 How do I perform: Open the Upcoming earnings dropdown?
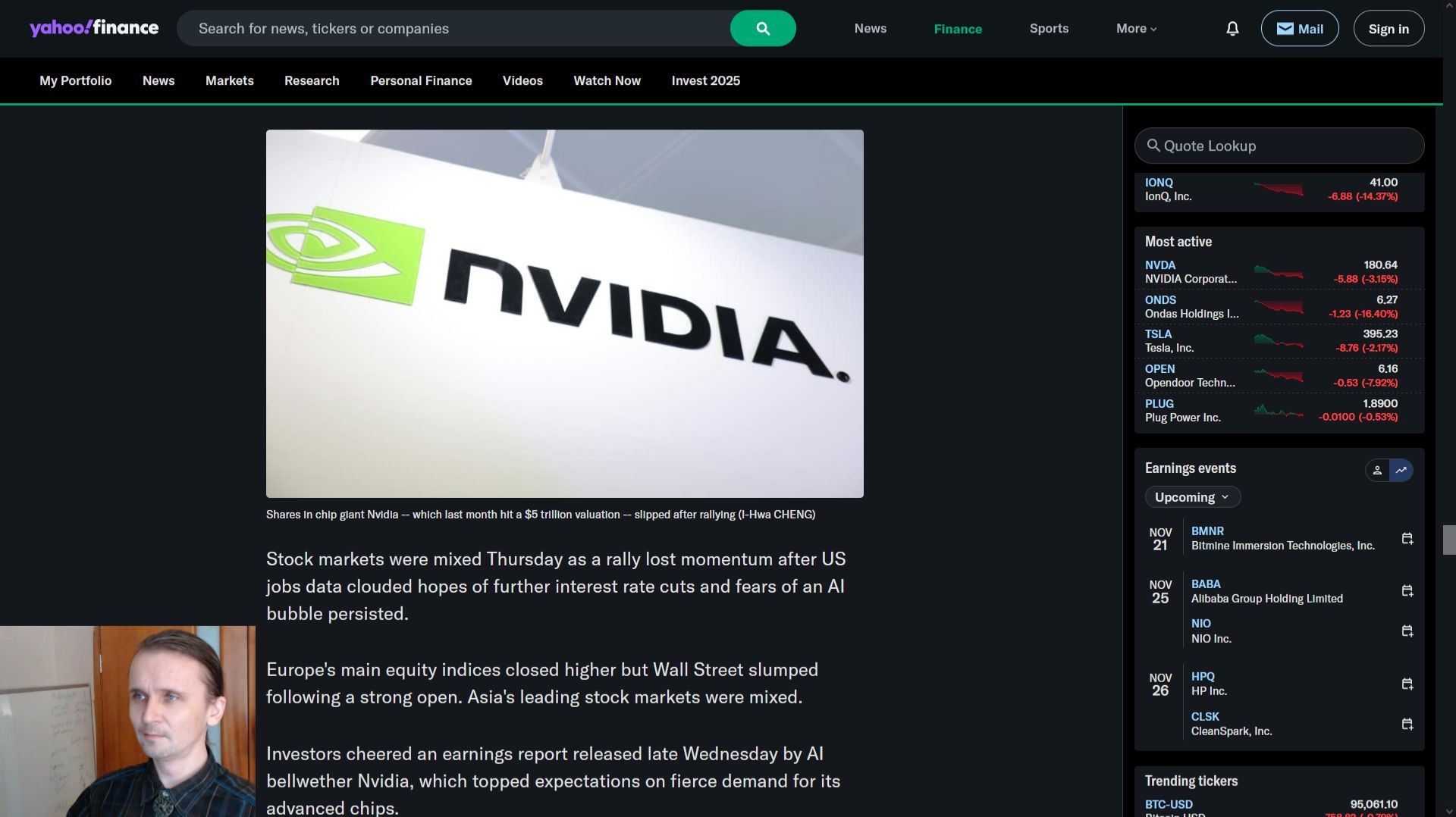point(1193,497)
